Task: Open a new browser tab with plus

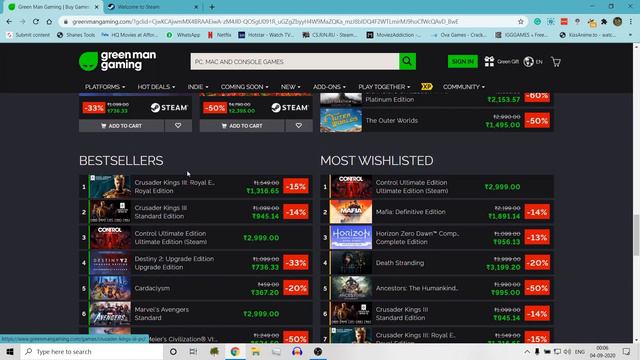Action: (212, 7)
